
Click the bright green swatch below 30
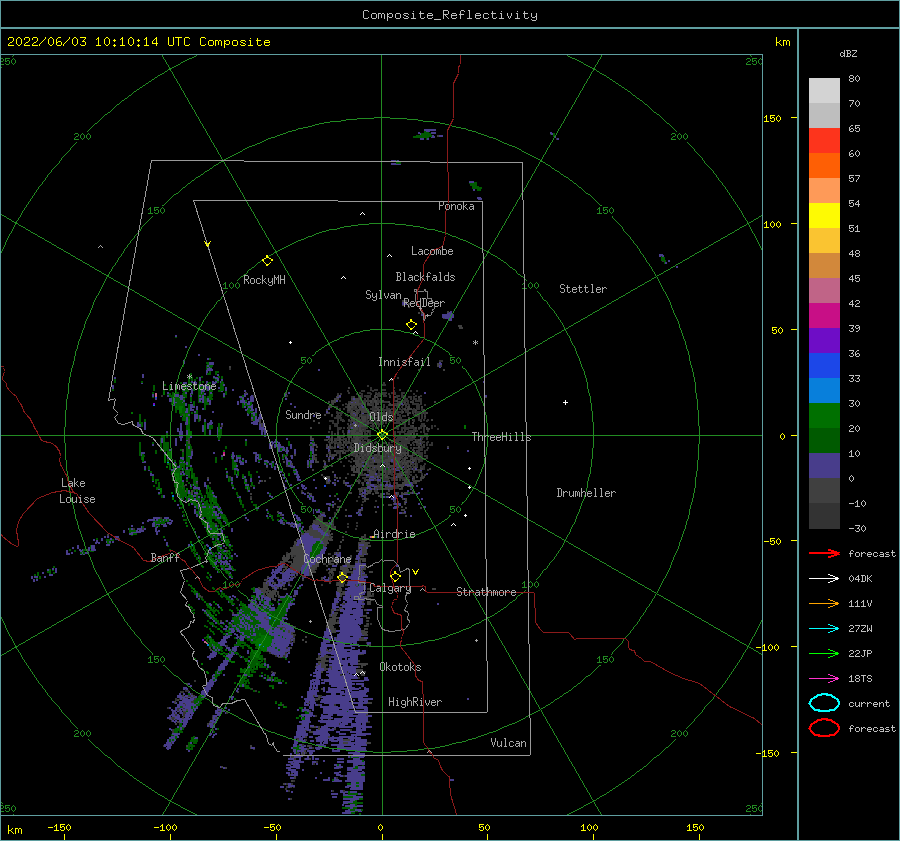pos(824,416)
